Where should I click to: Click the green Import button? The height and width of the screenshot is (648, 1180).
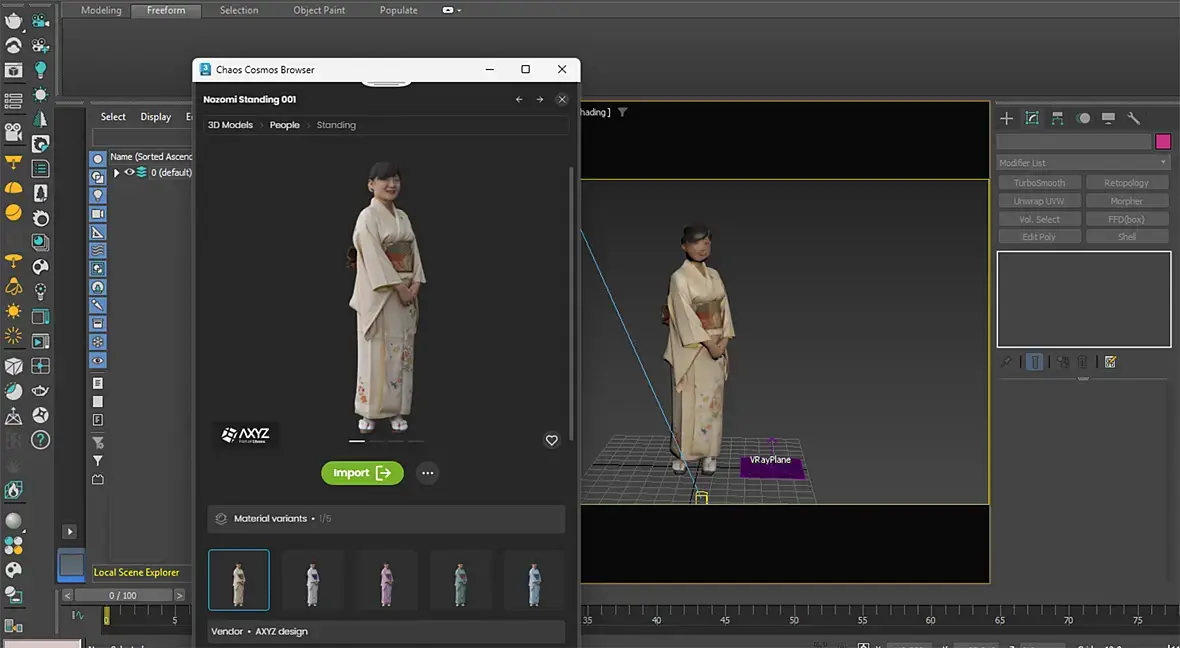click(x=362, y=473)
